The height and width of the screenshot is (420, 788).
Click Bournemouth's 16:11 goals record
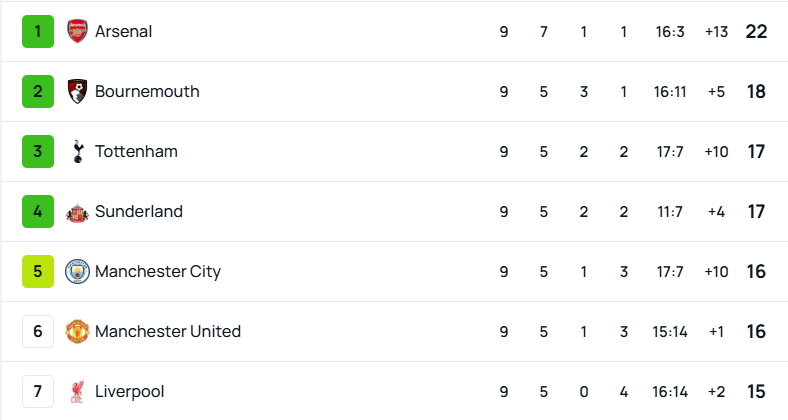coord(670,91)
